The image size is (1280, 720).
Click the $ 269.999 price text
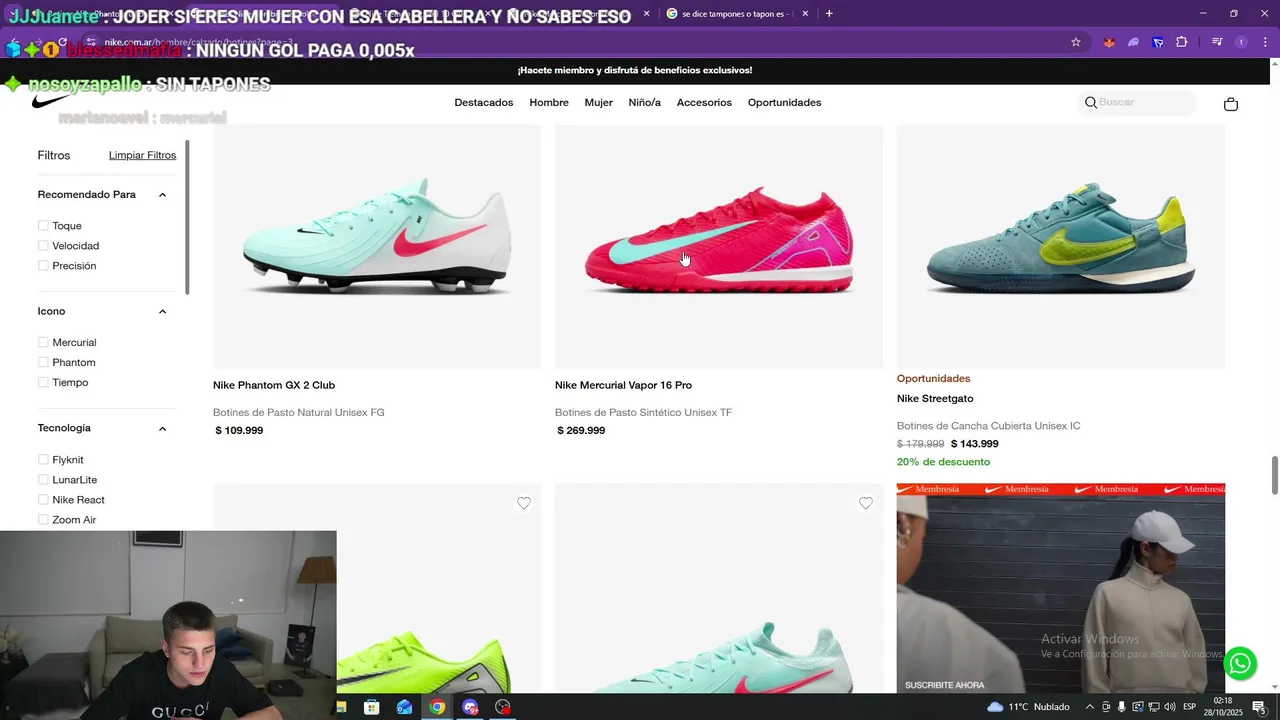[581, 431]
